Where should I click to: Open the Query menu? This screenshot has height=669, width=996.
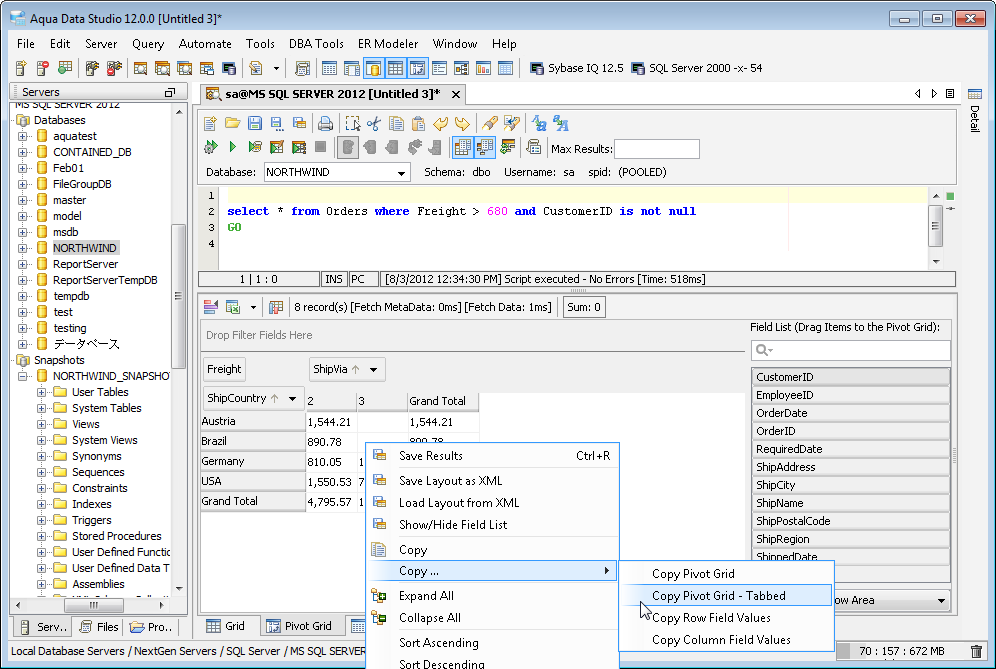click(x=148, y=44)
